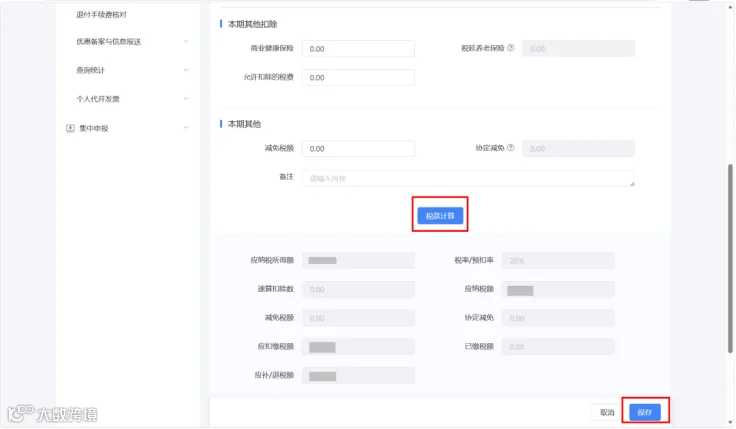Click the 备注 text area
This screenshot has height=429, width=736.
pos(468,178)
